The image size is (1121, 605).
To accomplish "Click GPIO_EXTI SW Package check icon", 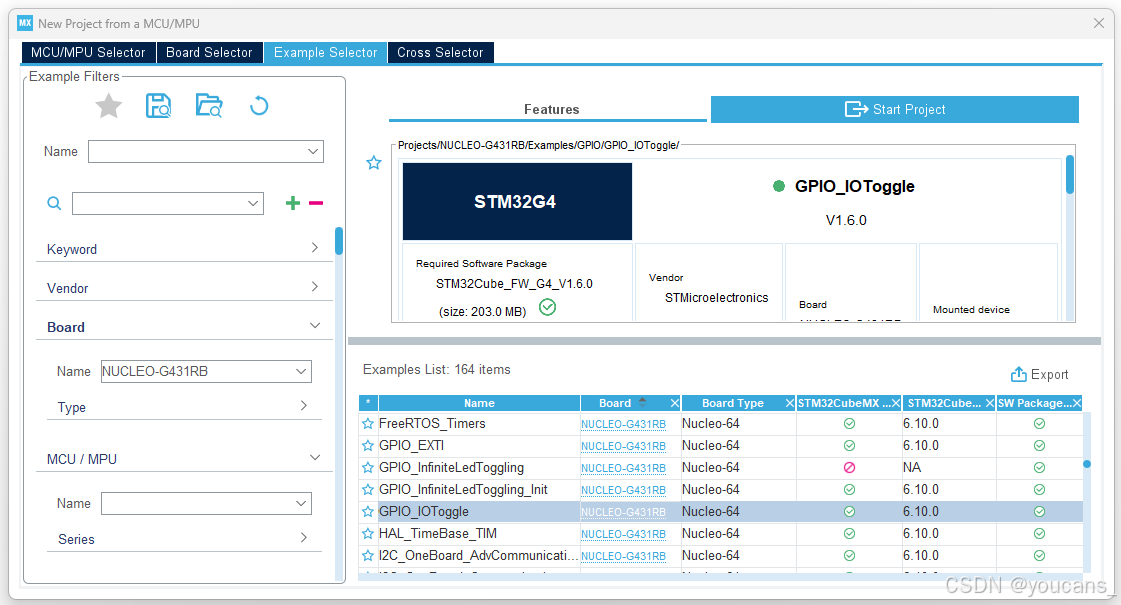I will [1039, 446].
